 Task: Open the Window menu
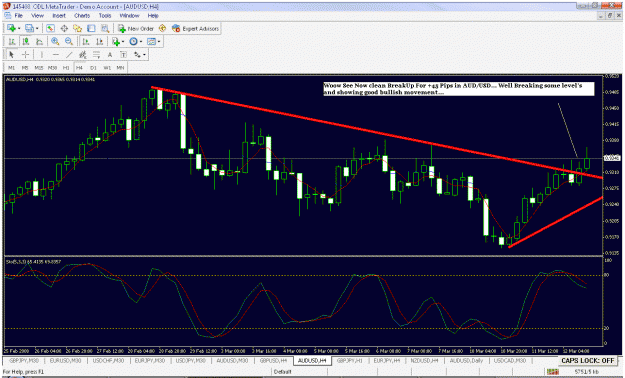[130, 16]
